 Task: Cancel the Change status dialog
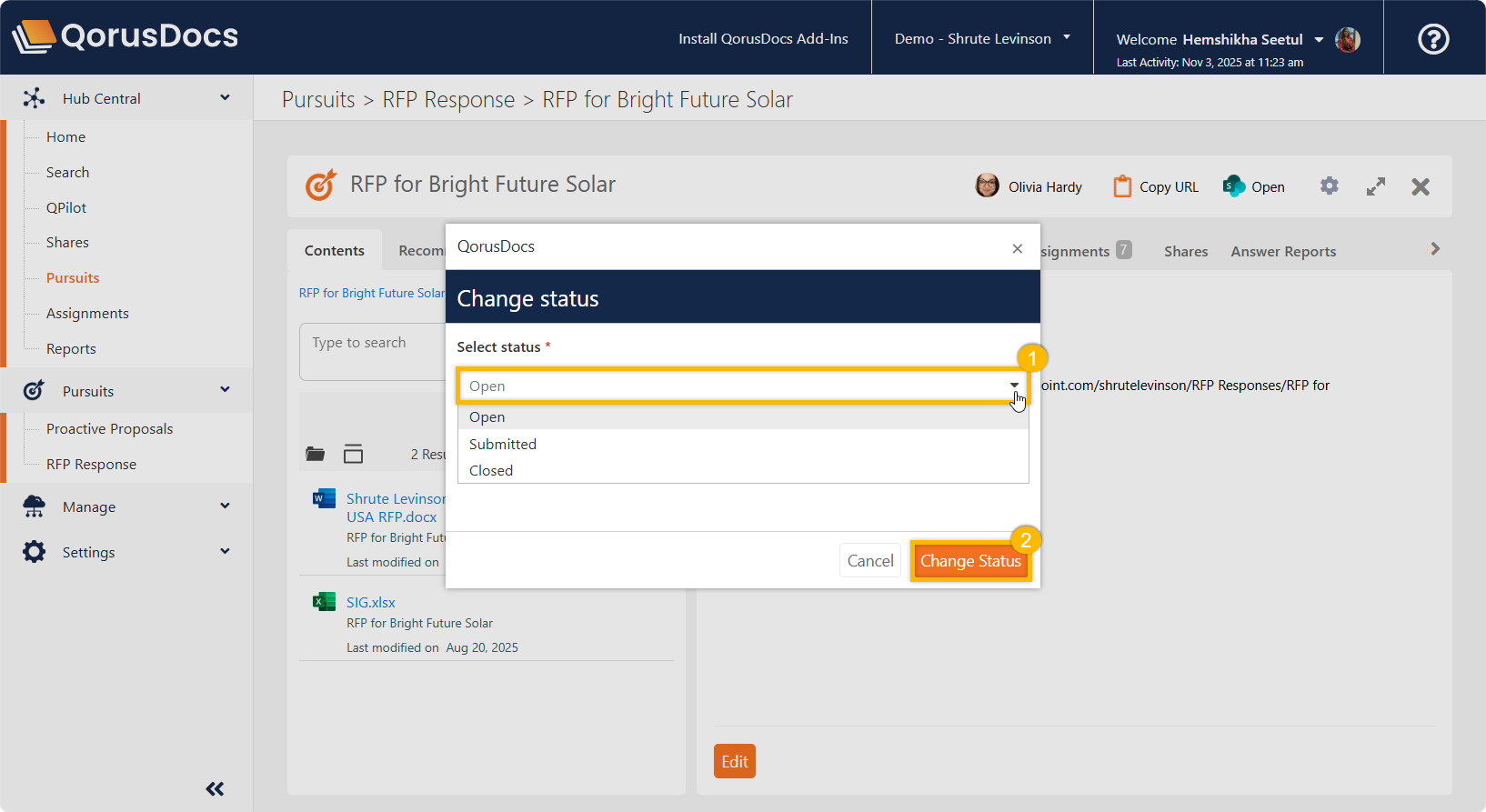(x=869, y=561)
